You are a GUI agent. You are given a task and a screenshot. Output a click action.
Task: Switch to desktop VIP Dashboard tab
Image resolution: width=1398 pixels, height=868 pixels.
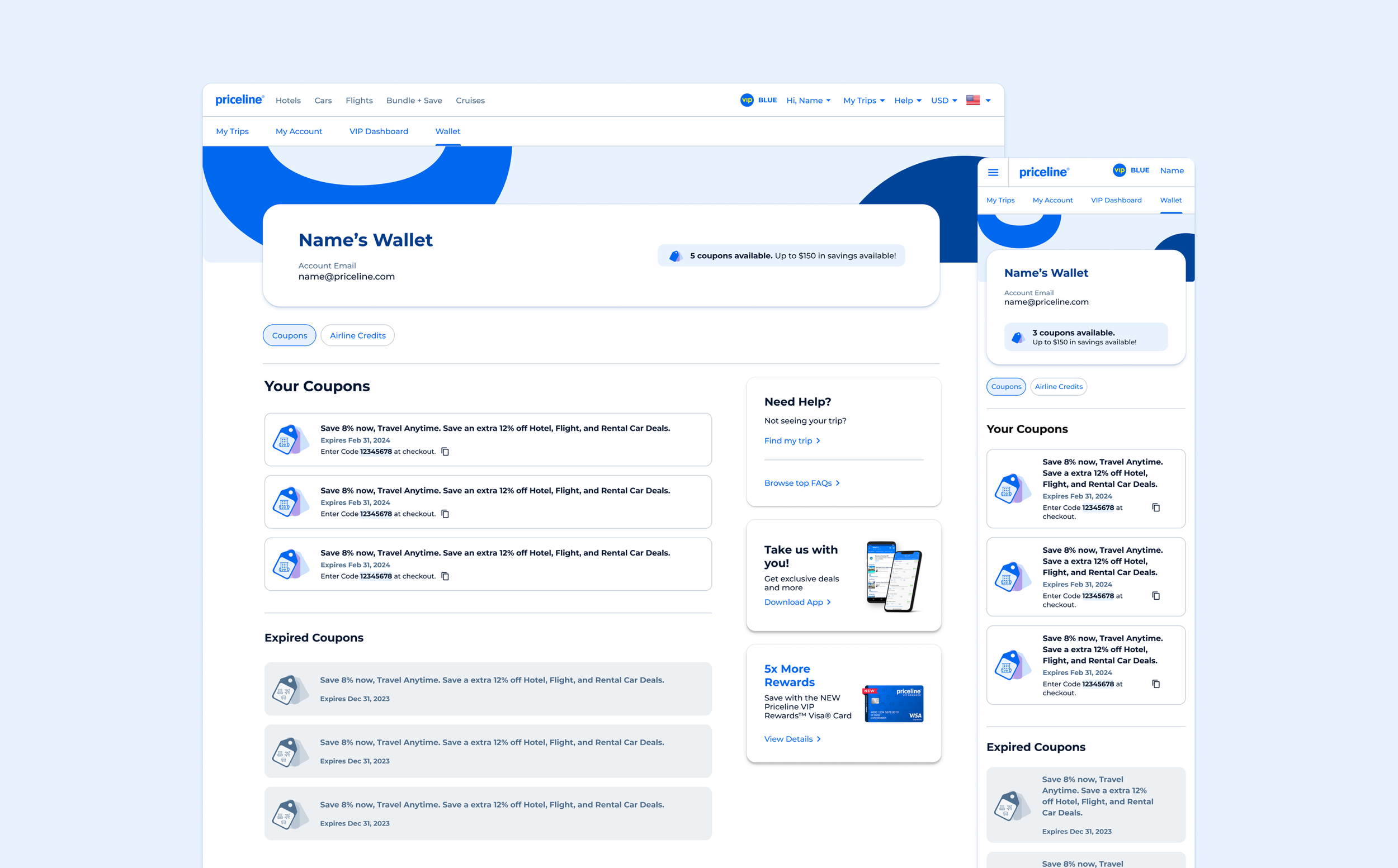point(379,131)
